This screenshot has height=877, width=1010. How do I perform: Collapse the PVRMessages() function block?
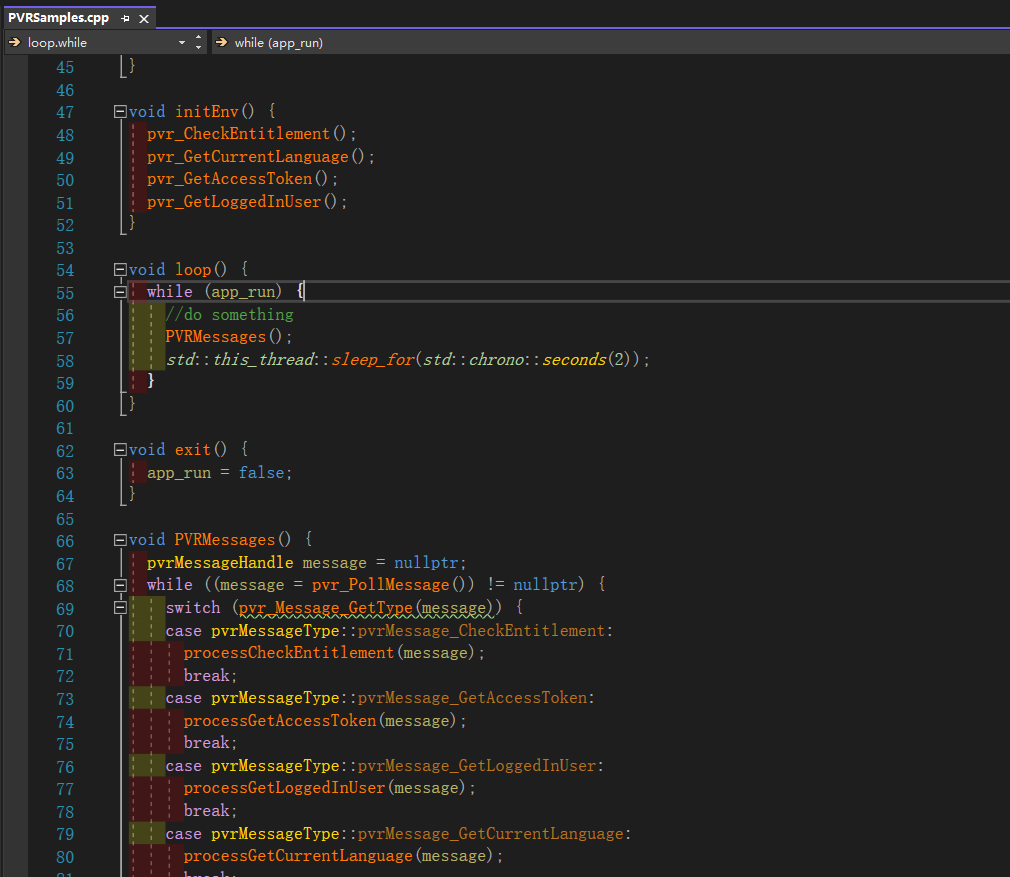(120, 540)
